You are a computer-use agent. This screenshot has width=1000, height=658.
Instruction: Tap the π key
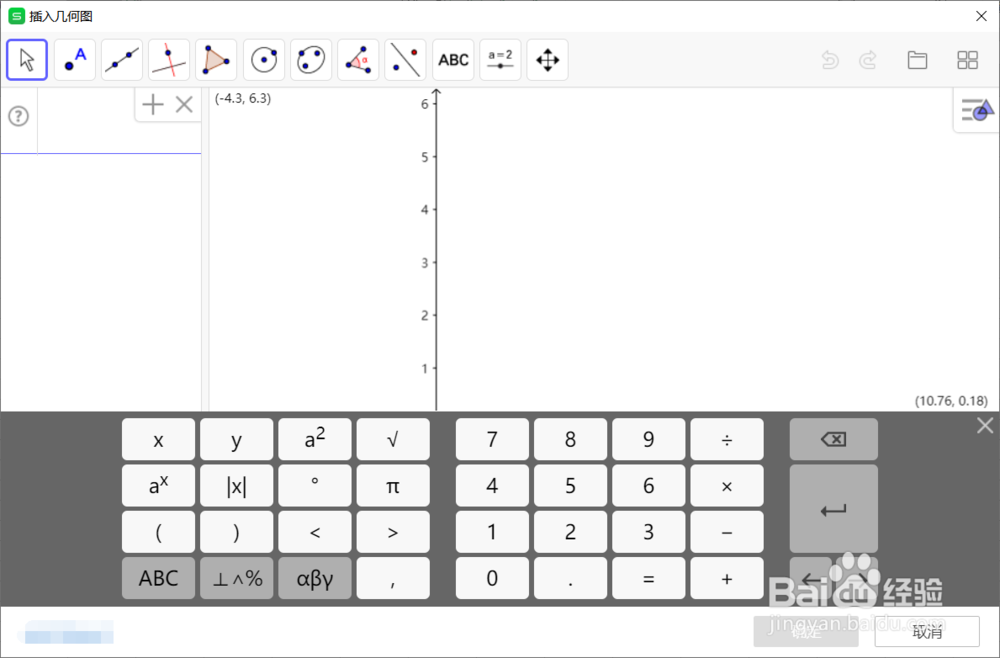(x=393, y=486)
